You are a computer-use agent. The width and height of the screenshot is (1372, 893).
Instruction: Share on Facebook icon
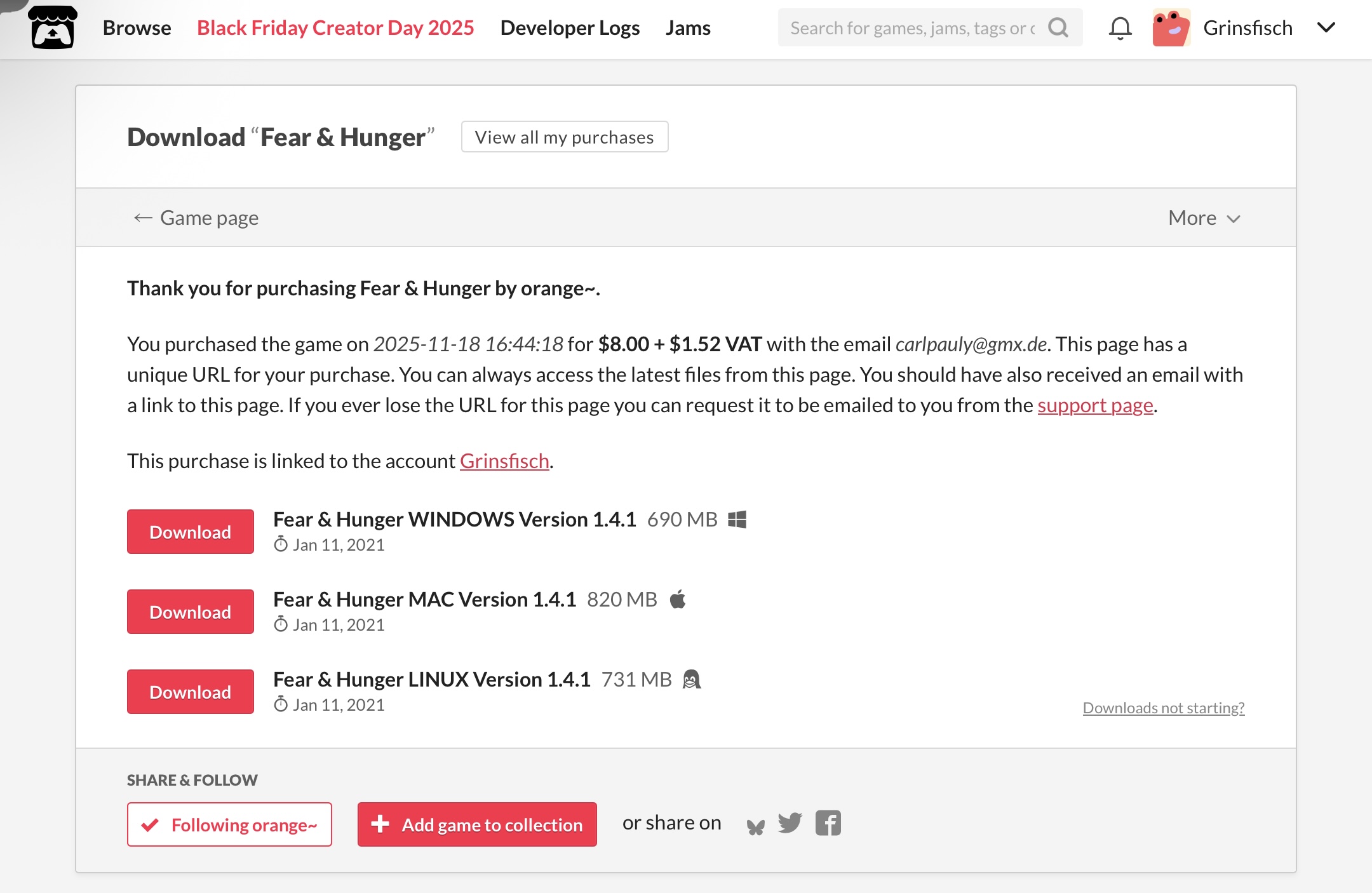828,823
